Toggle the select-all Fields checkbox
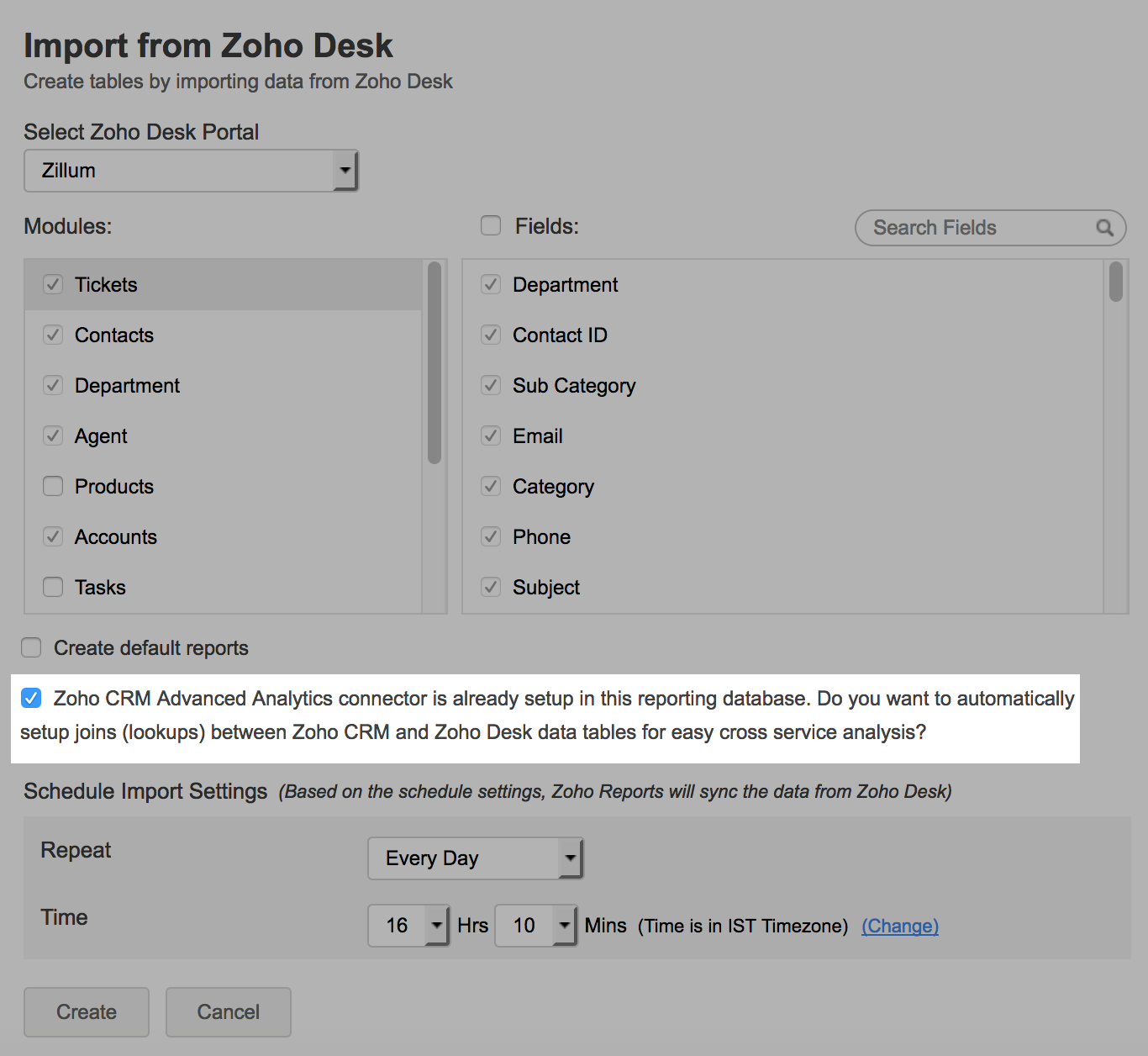 point(491,226)
